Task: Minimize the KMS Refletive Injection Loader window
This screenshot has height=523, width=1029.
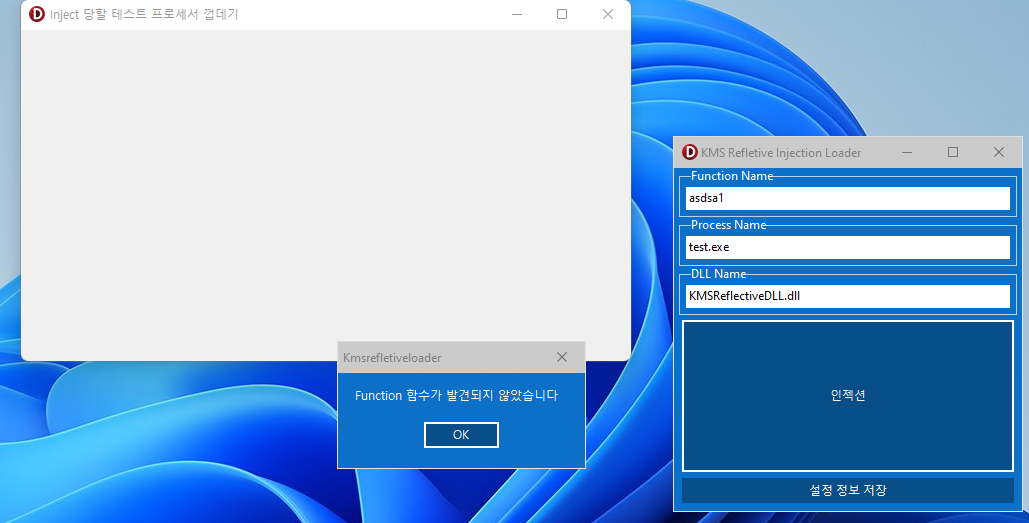Action: coord(907,152)
